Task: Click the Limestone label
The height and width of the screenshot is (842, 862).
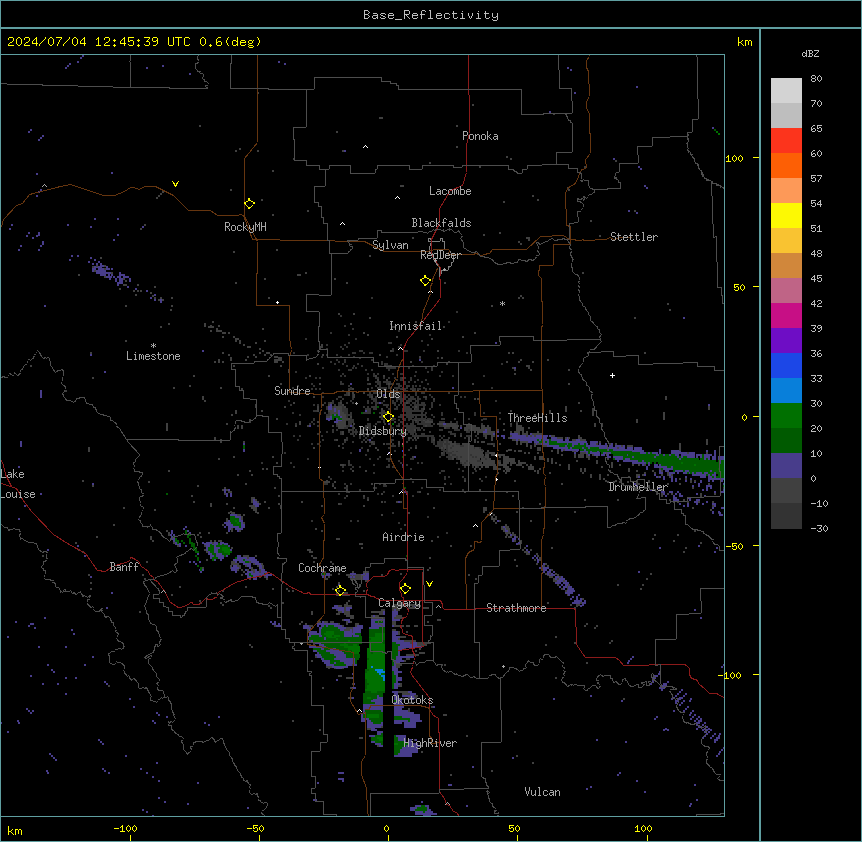Action: (153, 356)
